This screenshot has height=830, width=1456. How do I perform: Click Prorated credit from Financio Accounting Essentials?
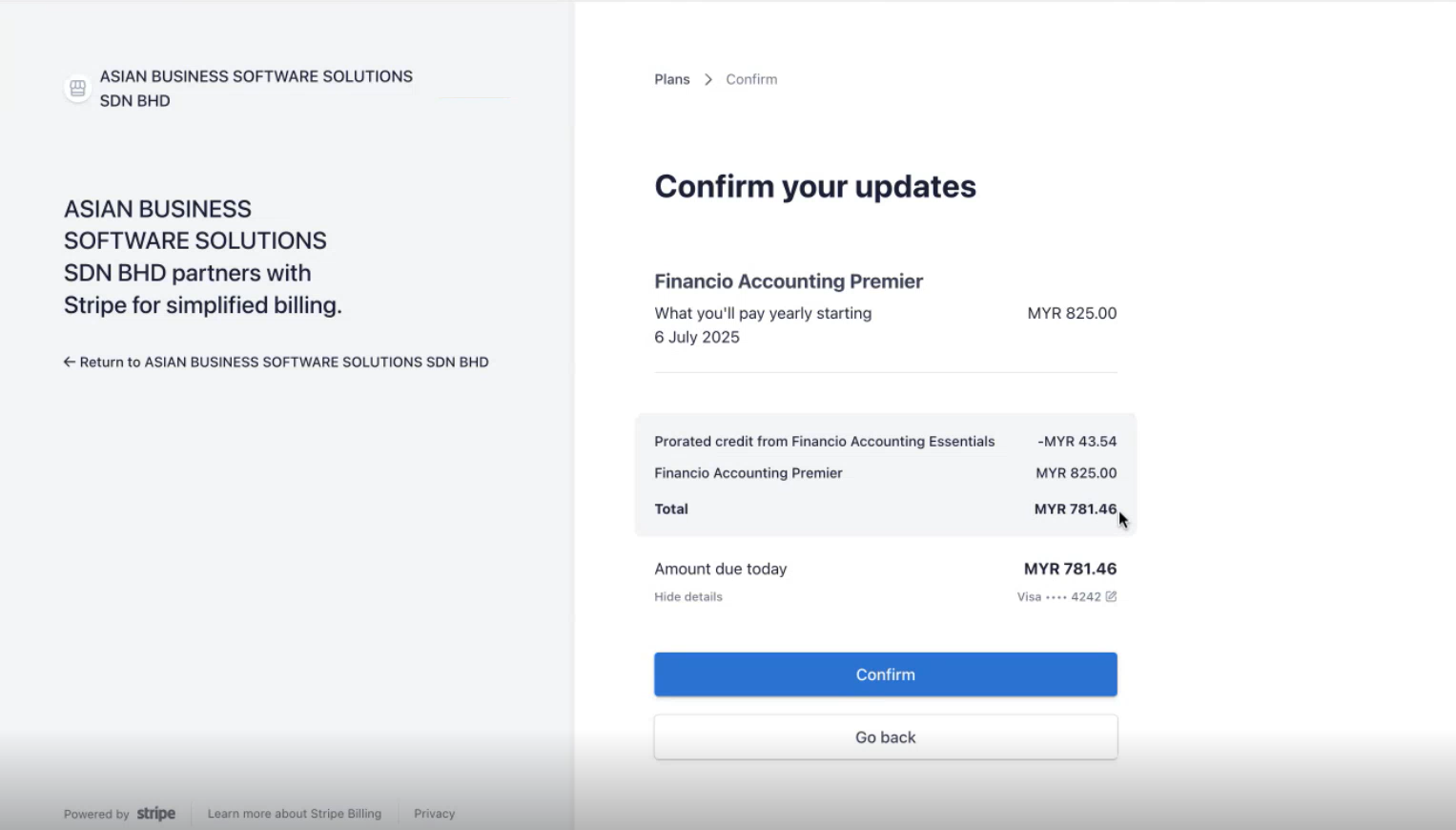point(824,442)
